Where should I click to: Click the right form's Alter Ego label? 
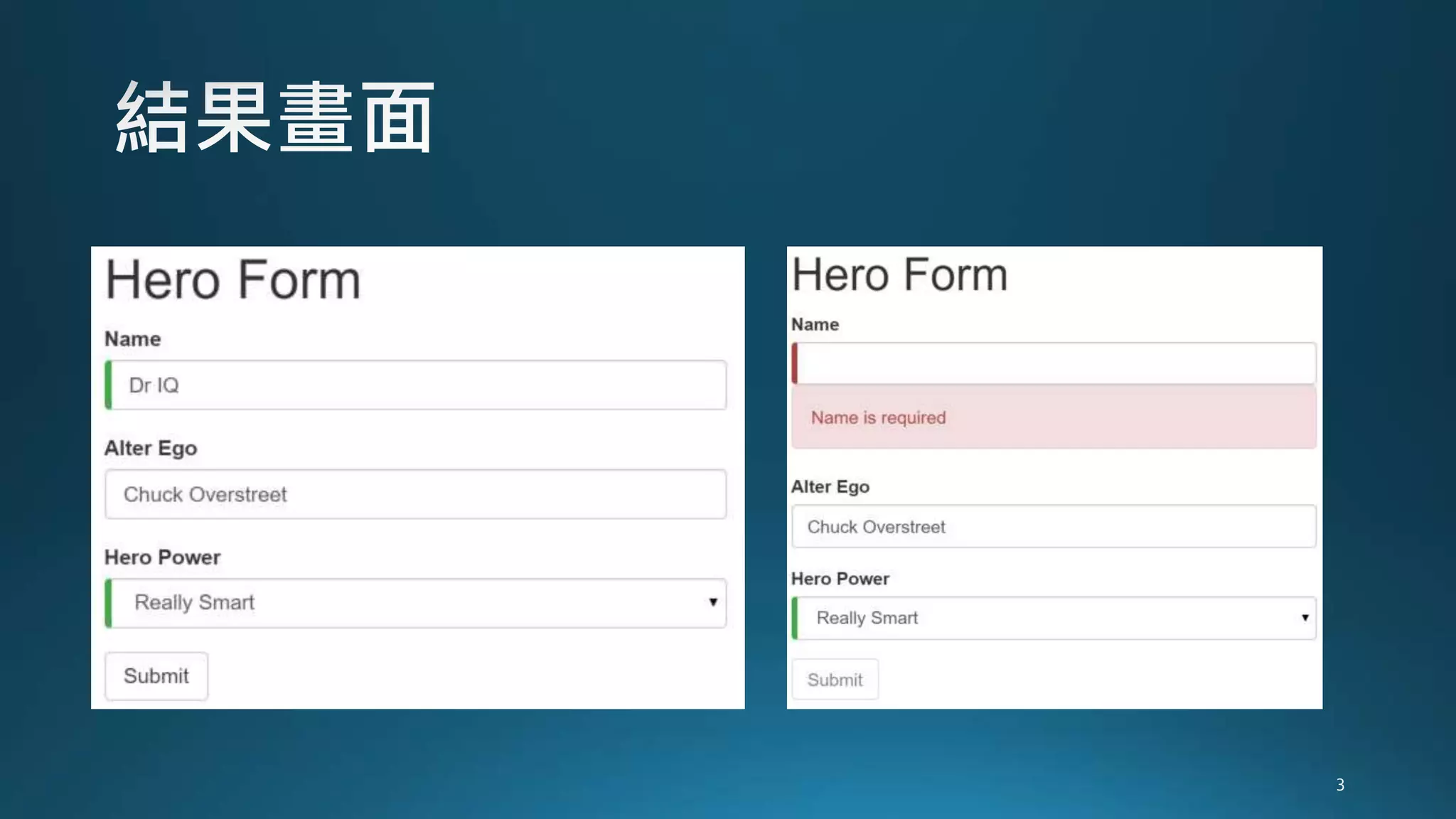(830, 487)
